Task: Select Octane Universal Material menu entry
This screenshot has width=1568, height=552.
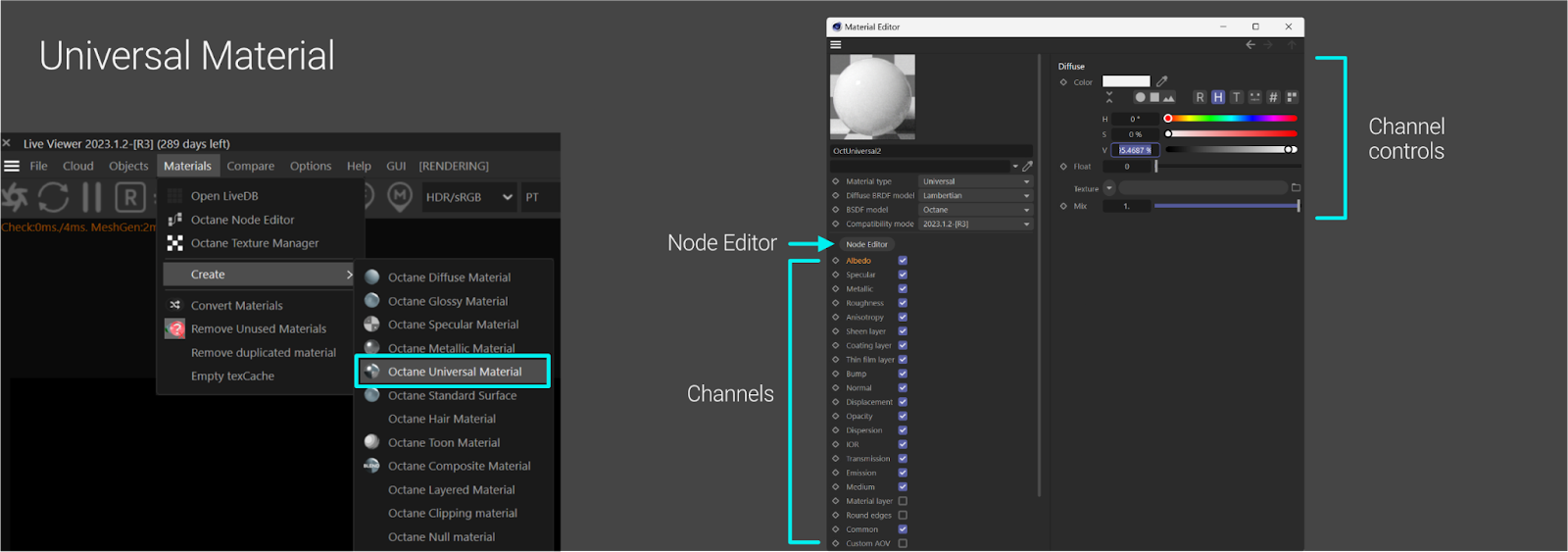Action: [x=454, y=372]
